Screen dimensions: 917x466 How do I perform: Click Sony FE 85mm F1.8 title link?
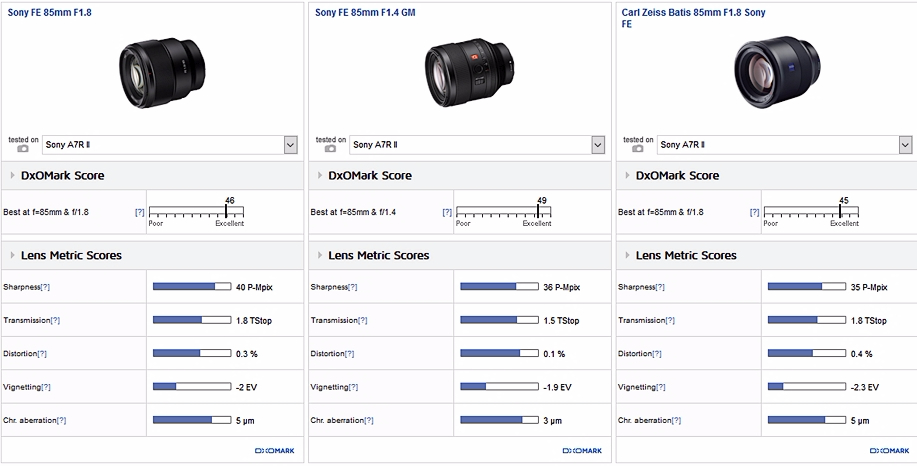(x=49, y=13)
